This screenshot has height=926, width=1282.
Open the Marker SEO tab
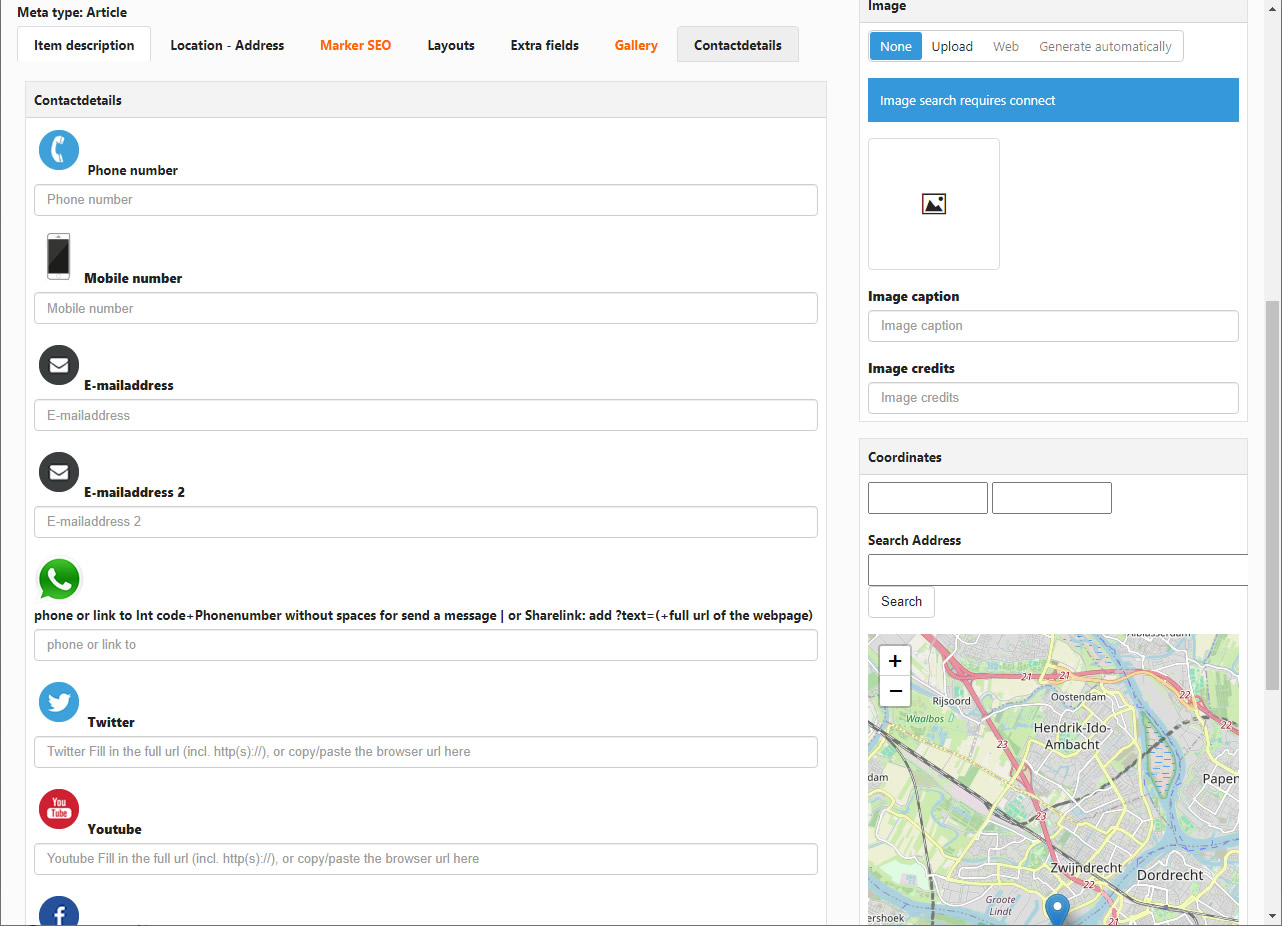coord(356,45)
